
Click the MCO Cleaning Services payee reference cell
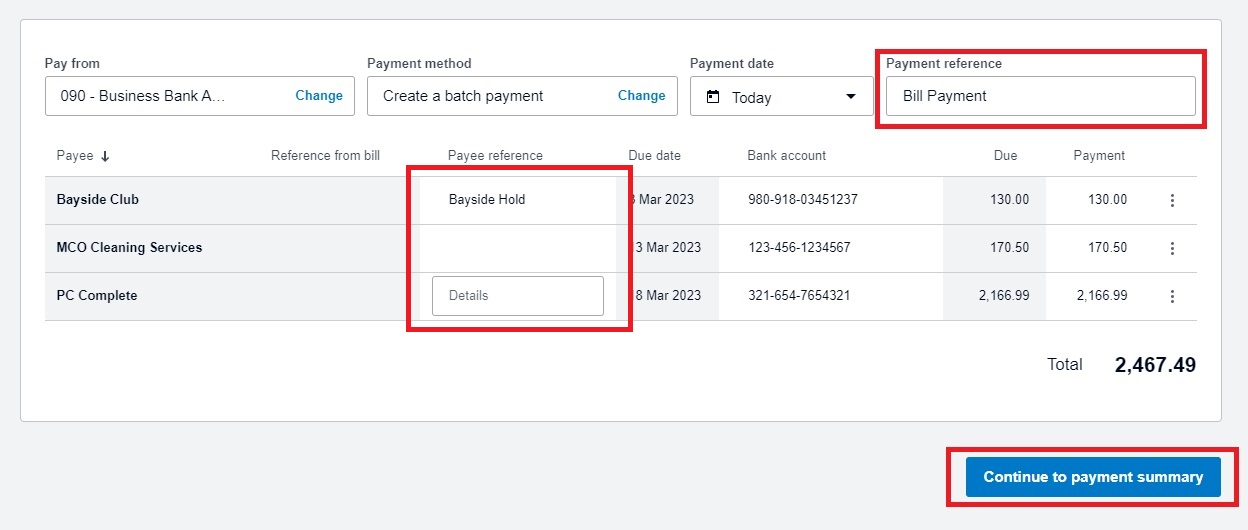[518, 248]
